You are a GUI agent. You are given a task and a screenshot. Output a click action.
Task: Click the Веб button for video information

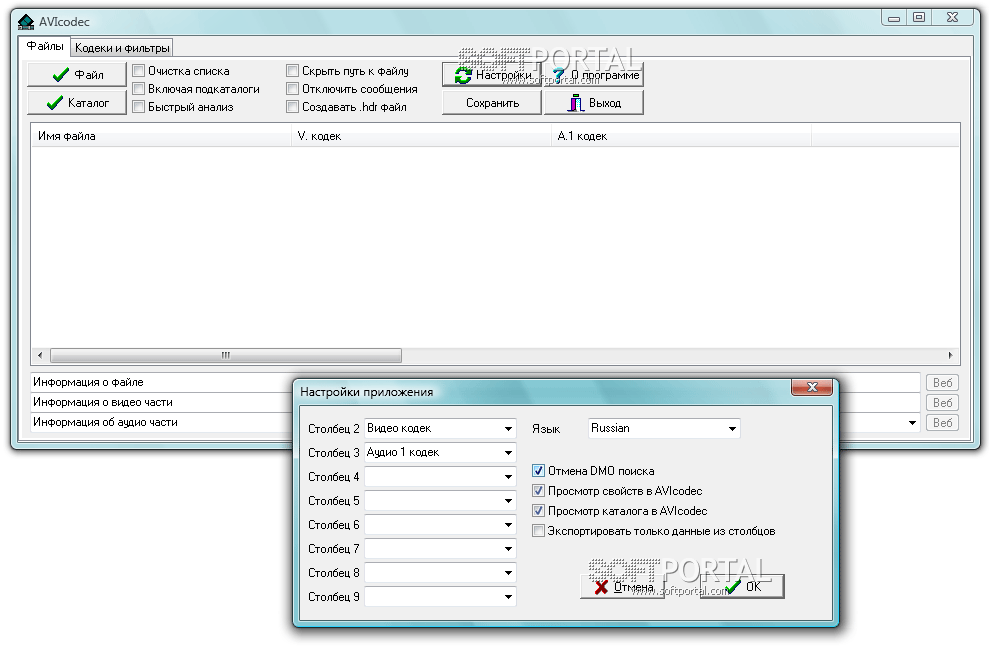(942, 403)
